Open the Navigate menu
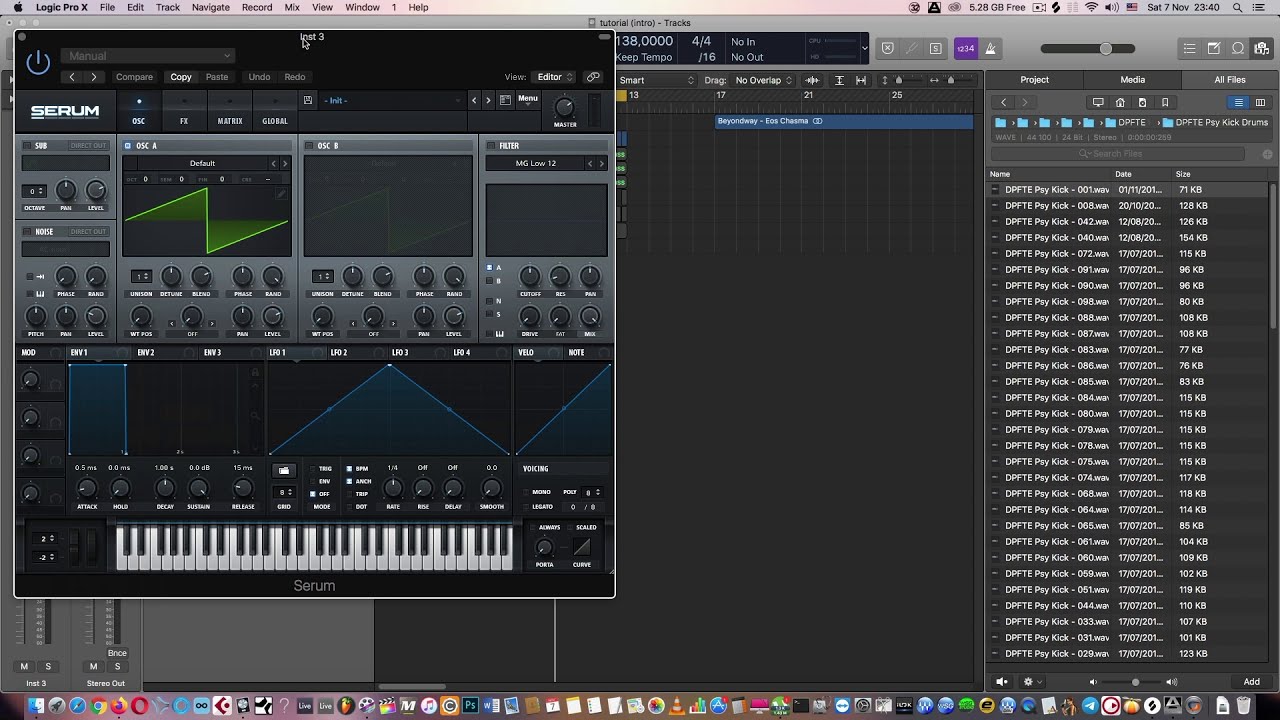This screenshot has height=720, width=1280. tap(210, 7)
